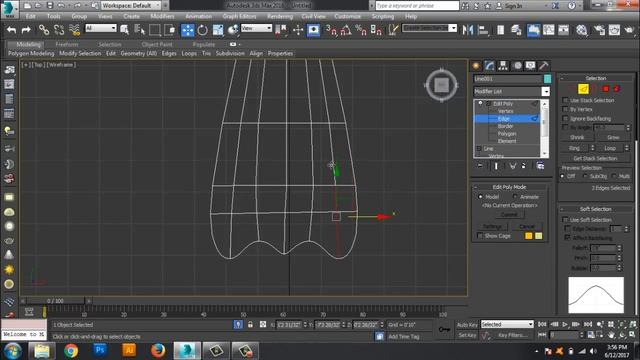
Task: Open the Rendering menu
Action: [x=280, y=16]
